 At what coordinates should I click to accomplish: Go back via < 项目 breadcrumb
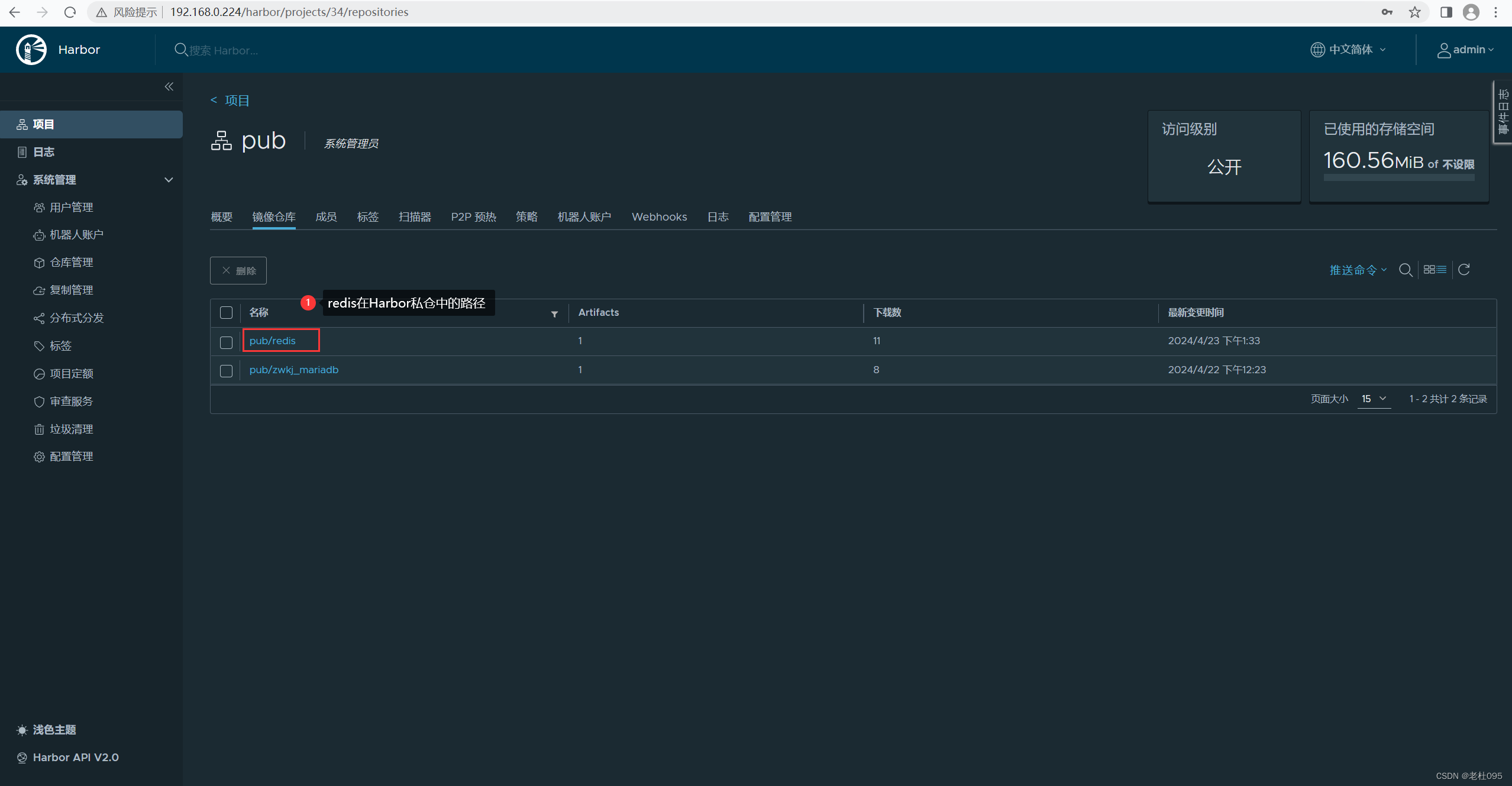tap(230, 101)
